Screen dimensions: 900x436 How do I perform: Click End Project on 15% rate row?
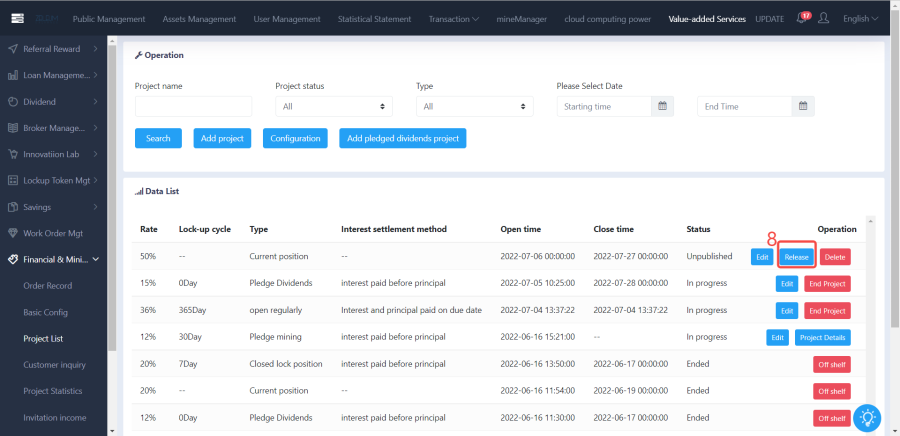(x=827, y=283)
